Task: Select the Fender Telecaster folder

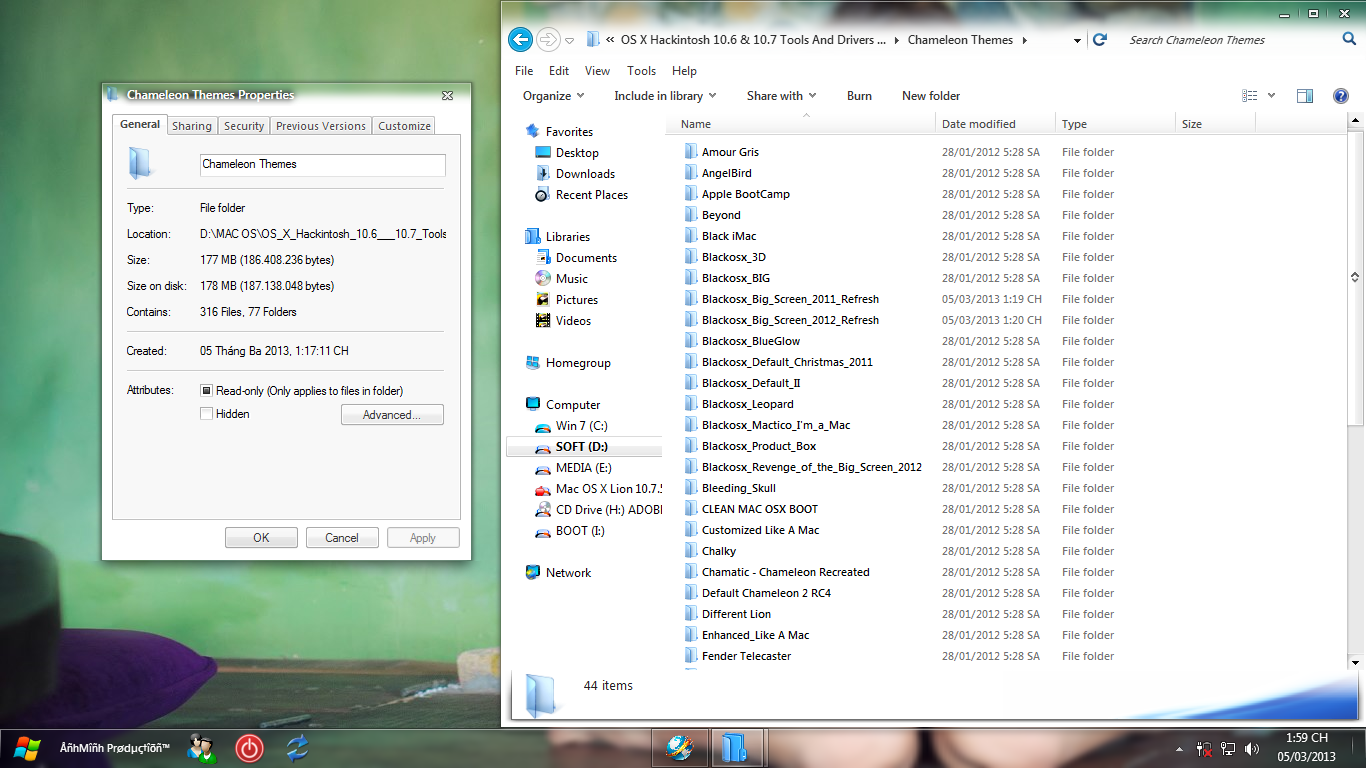Action: click(746, 656)
